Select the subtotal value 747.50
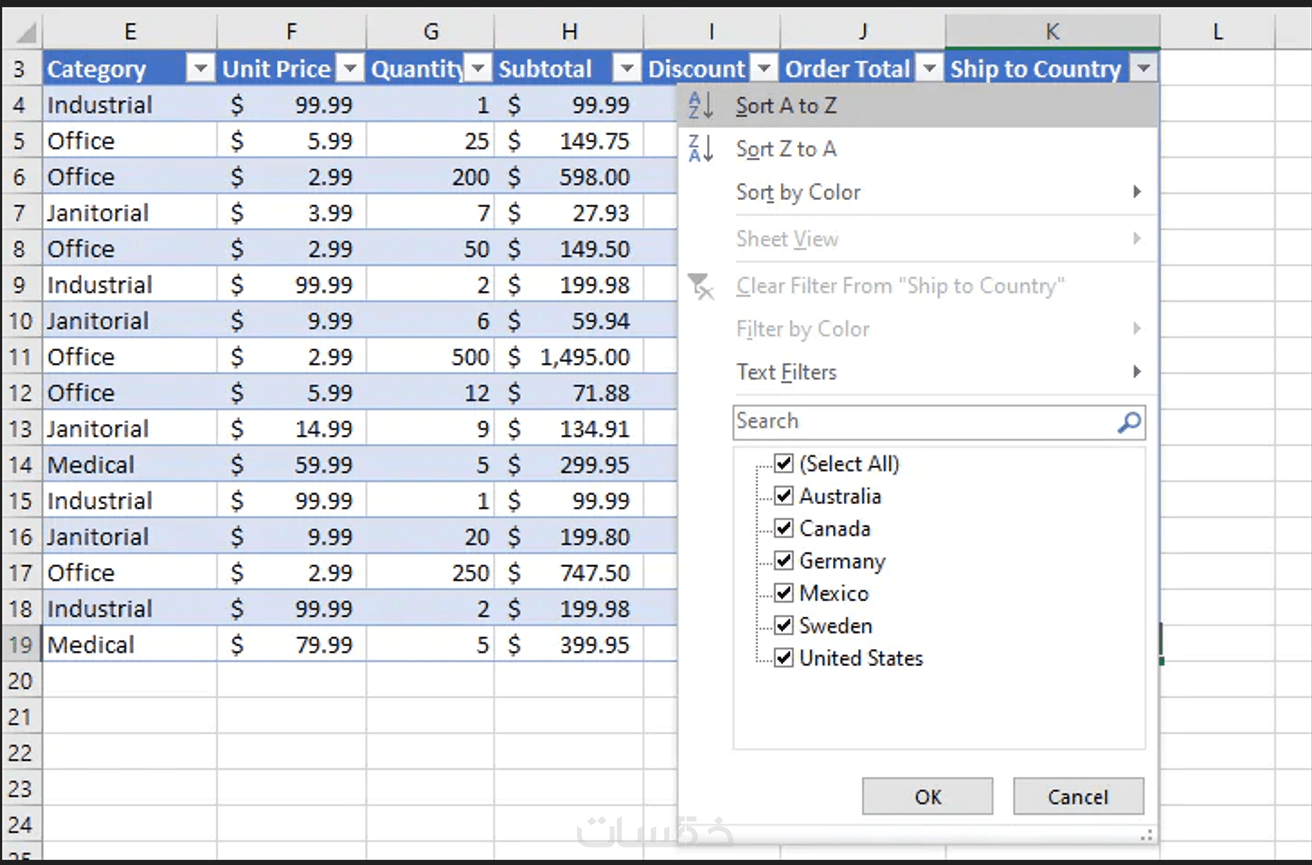The height and width of the screenshot is (865, 1312). click(569, 573)
